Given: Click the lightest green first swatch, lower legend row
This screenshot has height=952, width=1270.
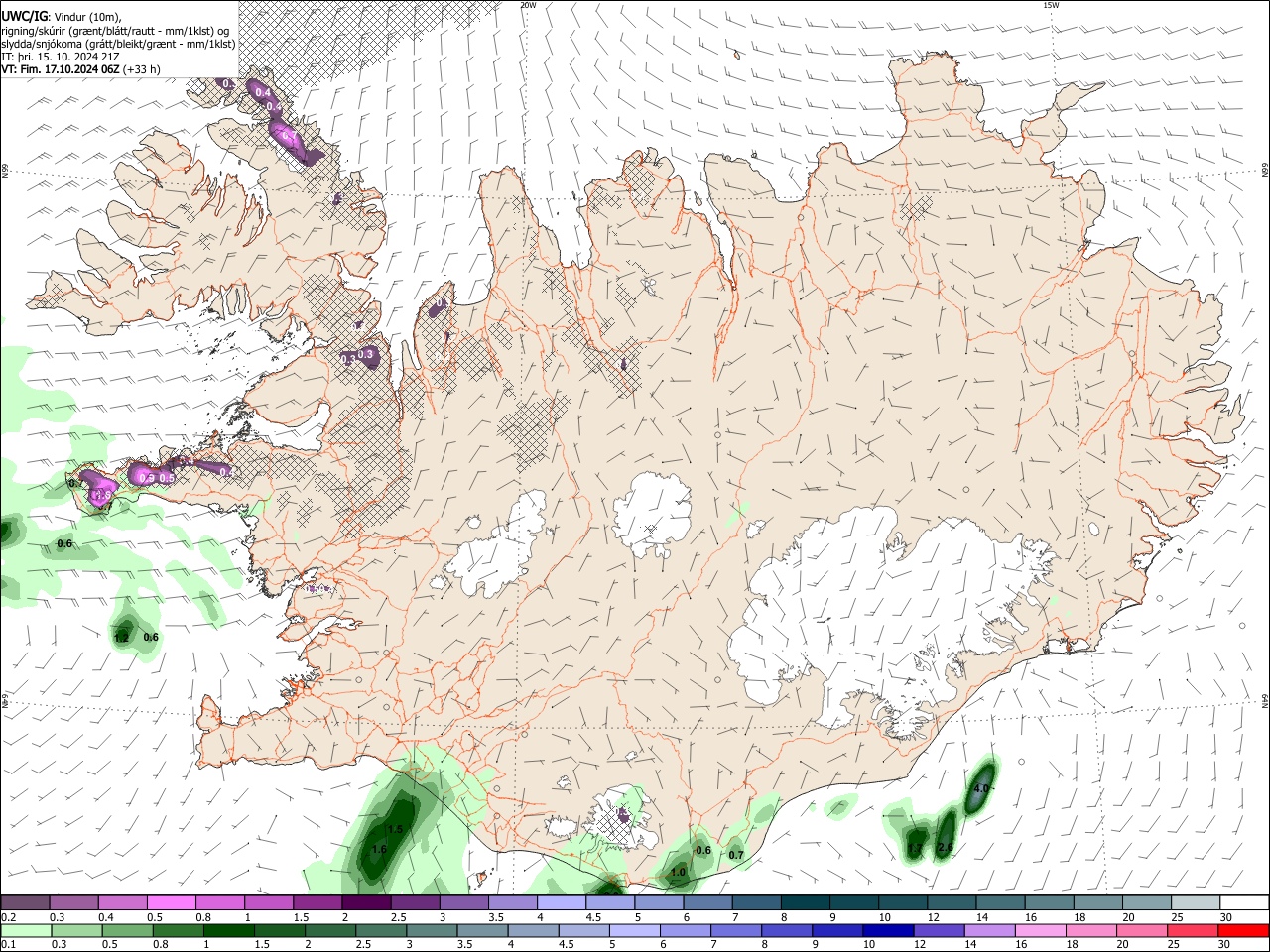Looking at the screenshot, I should [x=26, y=931].
